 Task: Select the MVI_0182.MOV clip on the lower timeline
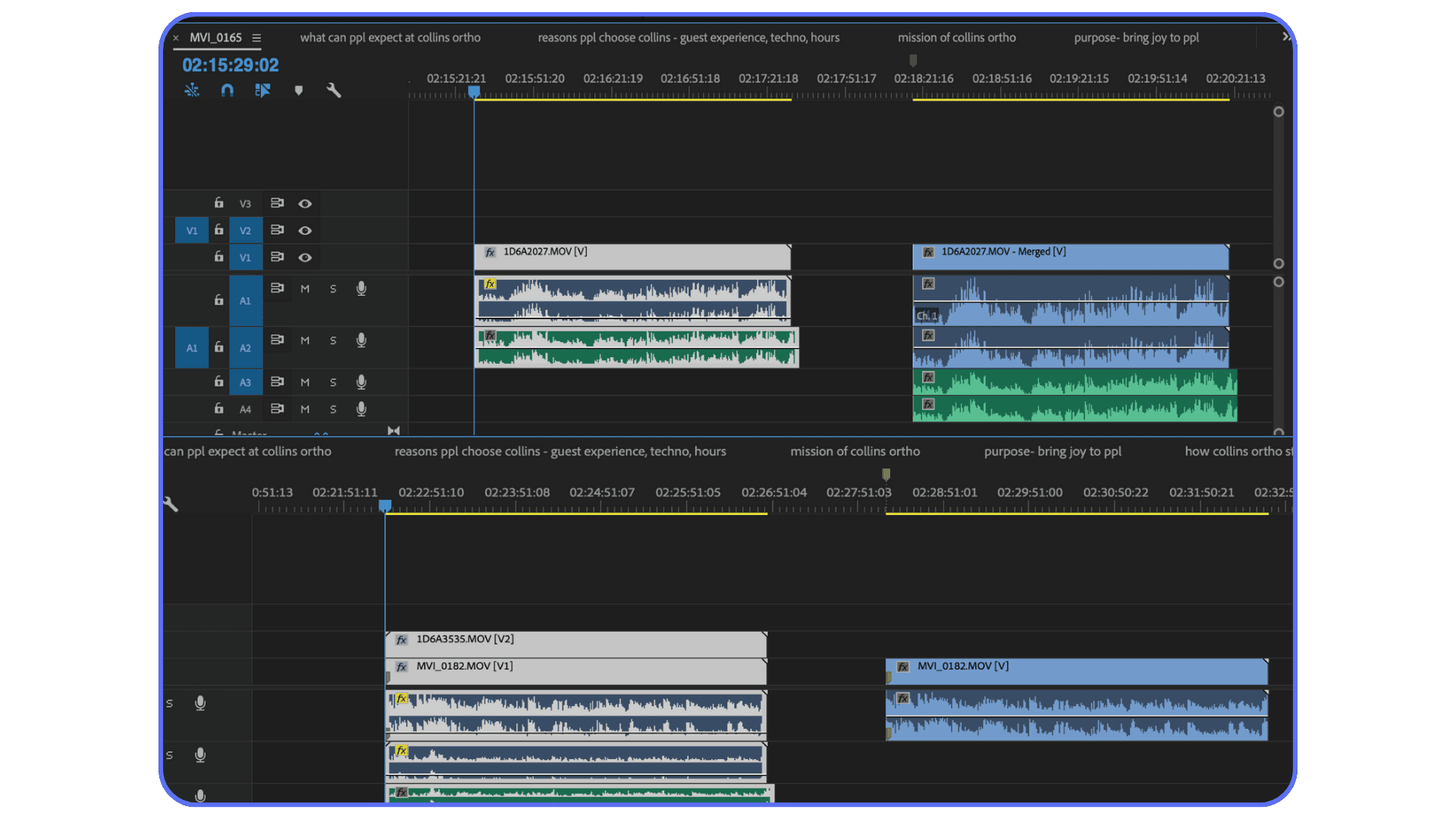1075,672
